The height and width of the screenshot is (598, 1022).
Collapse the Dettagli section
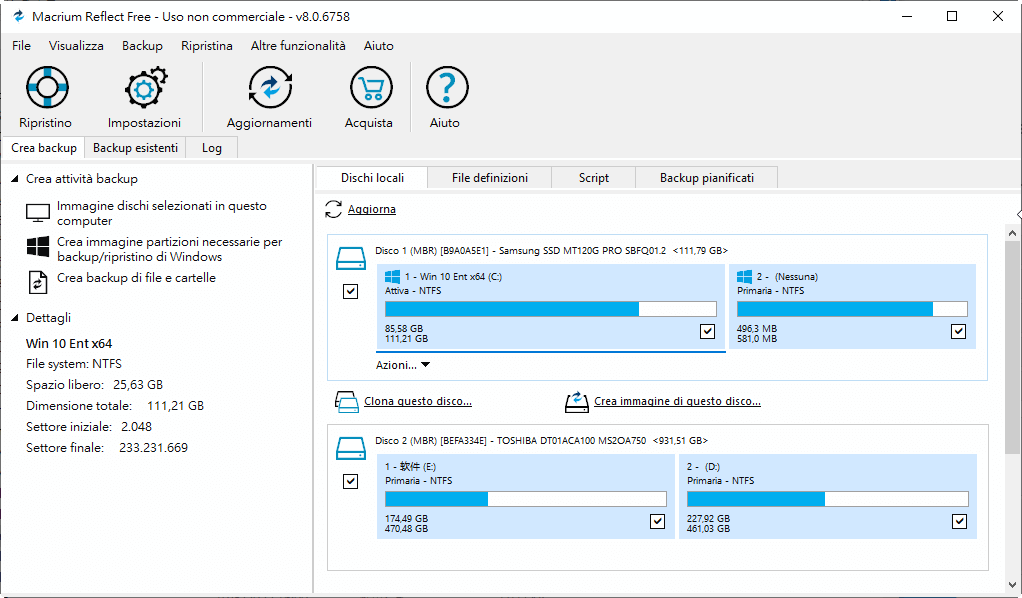click(x=15, y=318)
